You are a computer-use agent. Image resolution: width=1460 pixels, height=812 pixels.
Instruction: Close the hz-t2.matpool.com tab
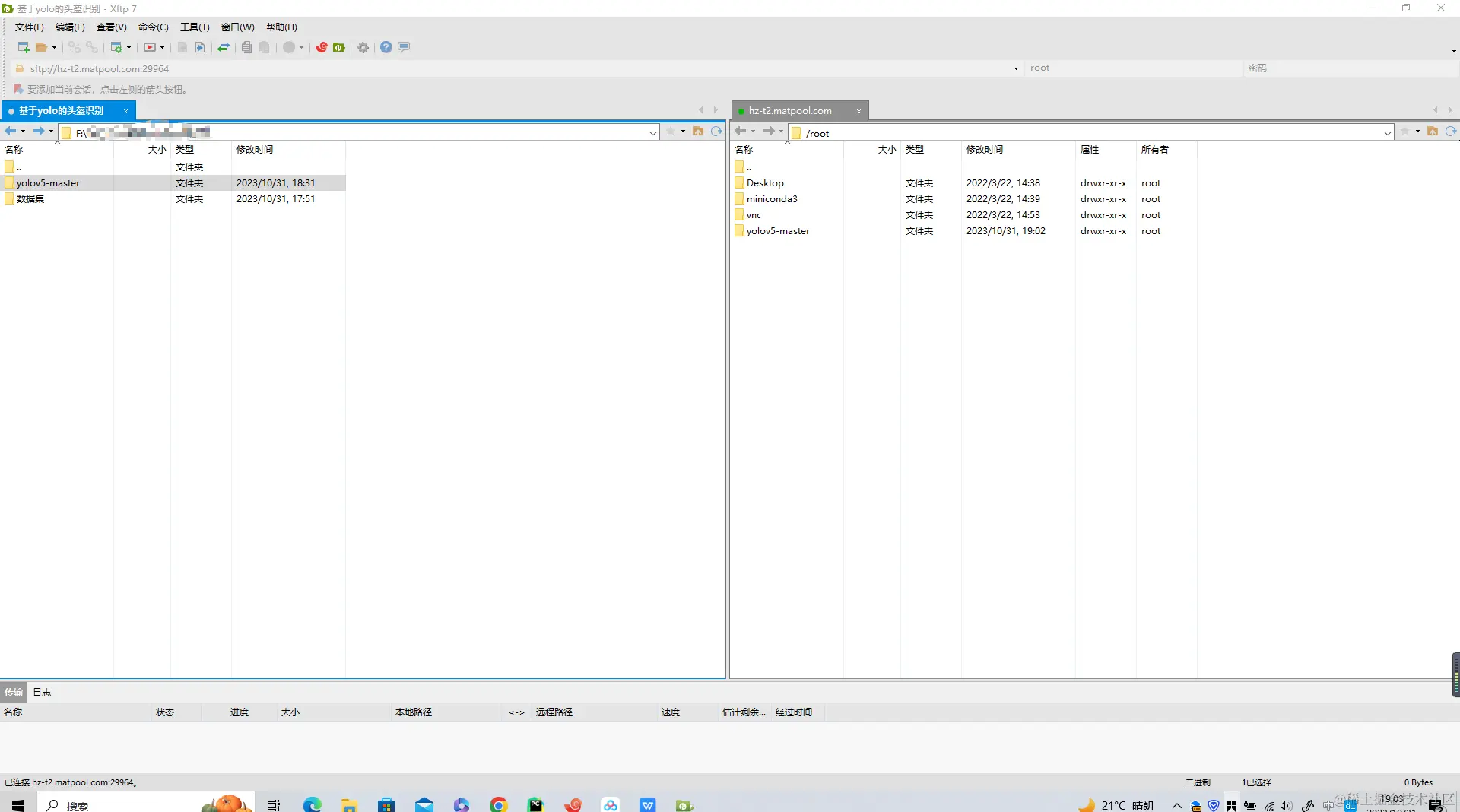coord(859,111)
